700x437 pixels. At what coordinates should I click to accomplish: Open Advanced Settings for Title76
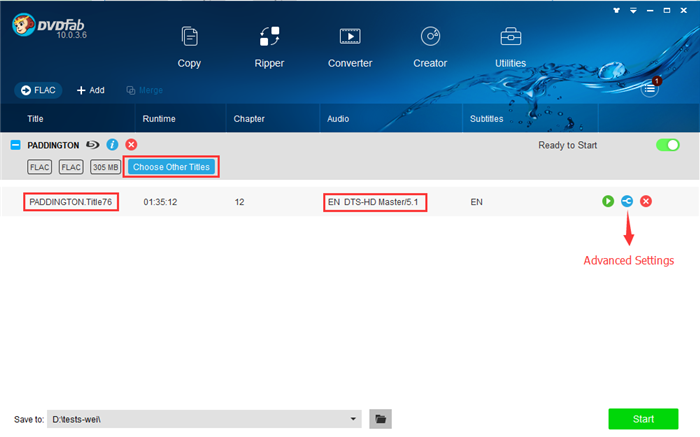click(x=627, y=201)
